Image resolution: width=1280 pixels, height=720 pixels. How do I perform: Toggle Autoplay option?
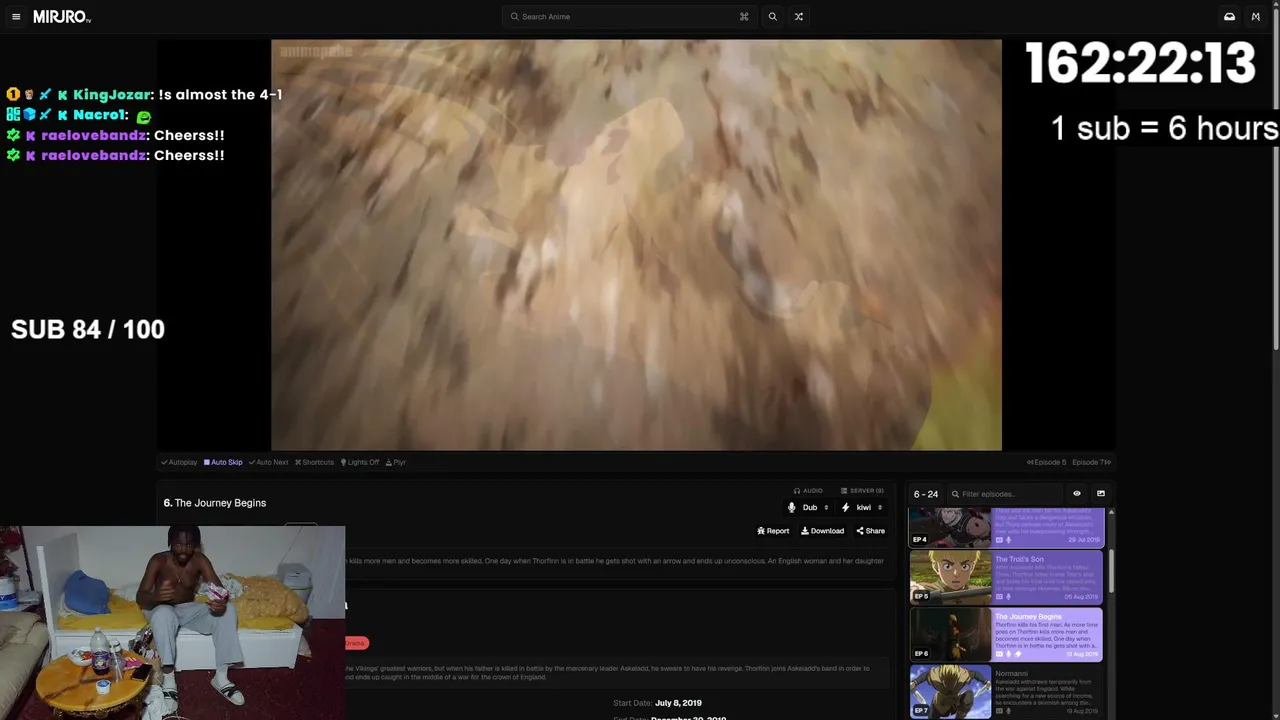click(x=179, y=462)
